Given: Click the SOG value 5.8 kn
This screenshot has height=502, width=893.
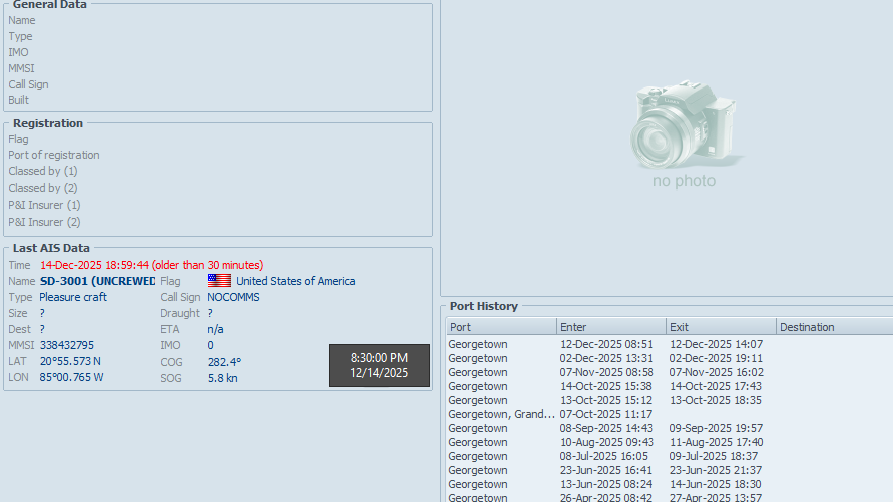Looking at the screenshot, I should 223,378.
